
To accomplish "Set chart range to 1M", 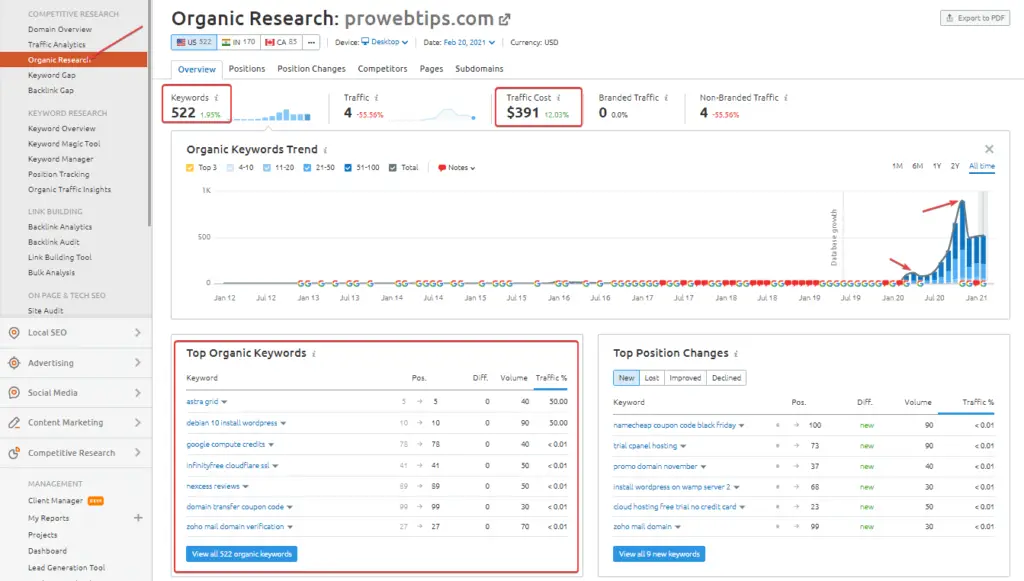I will pos(897,166).
